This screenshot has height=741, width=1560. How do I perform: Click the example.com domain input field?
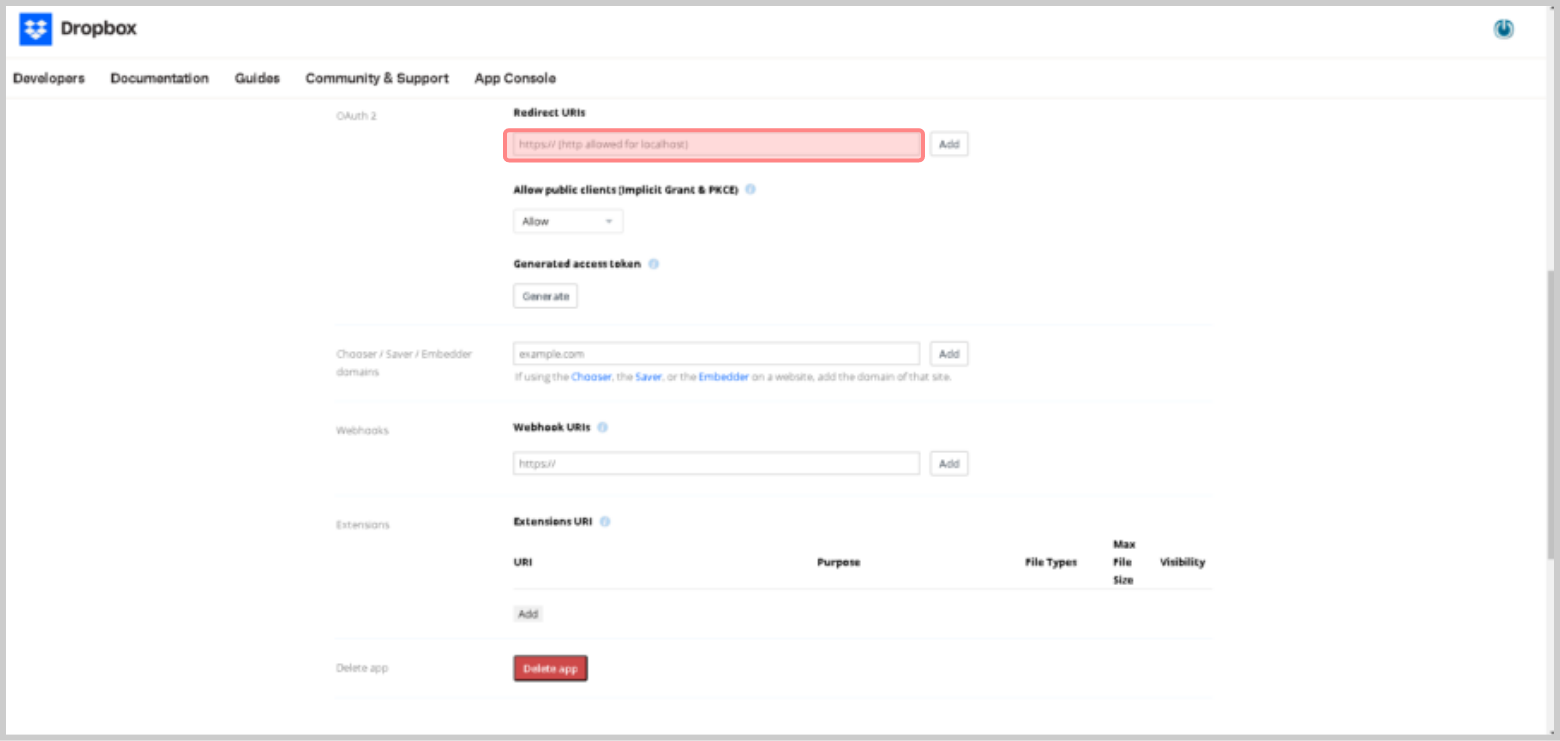point(716,354)
